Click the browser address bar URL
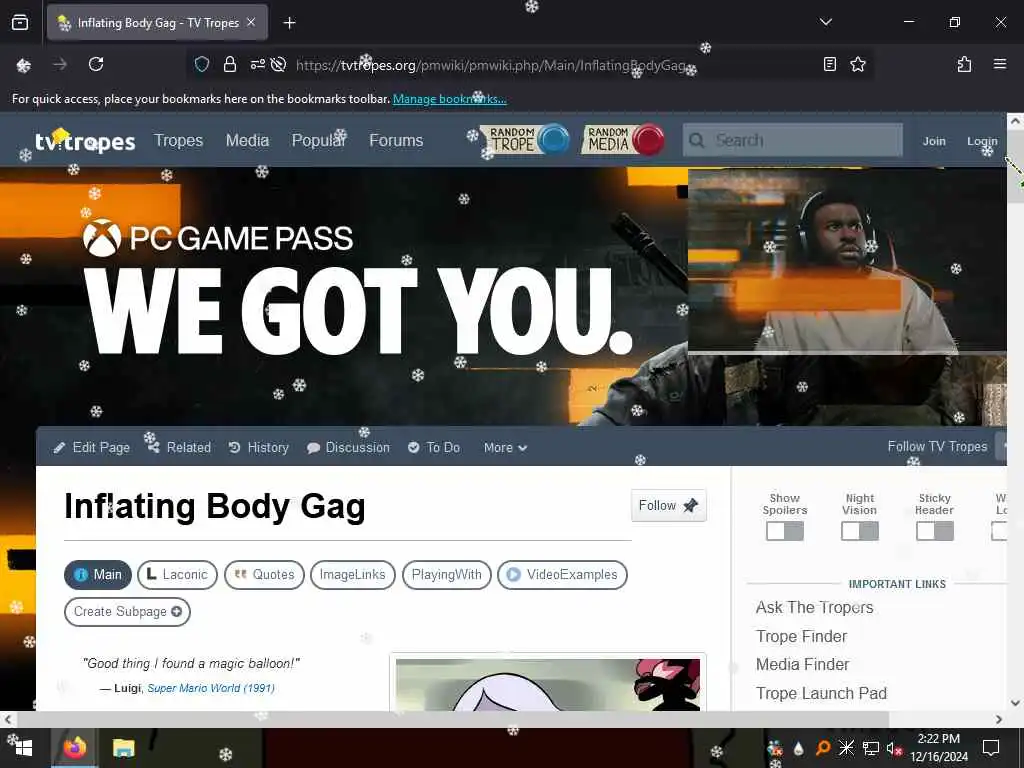Image resolution: width=1024 pixels, height=768 pixels. (490, 65)
